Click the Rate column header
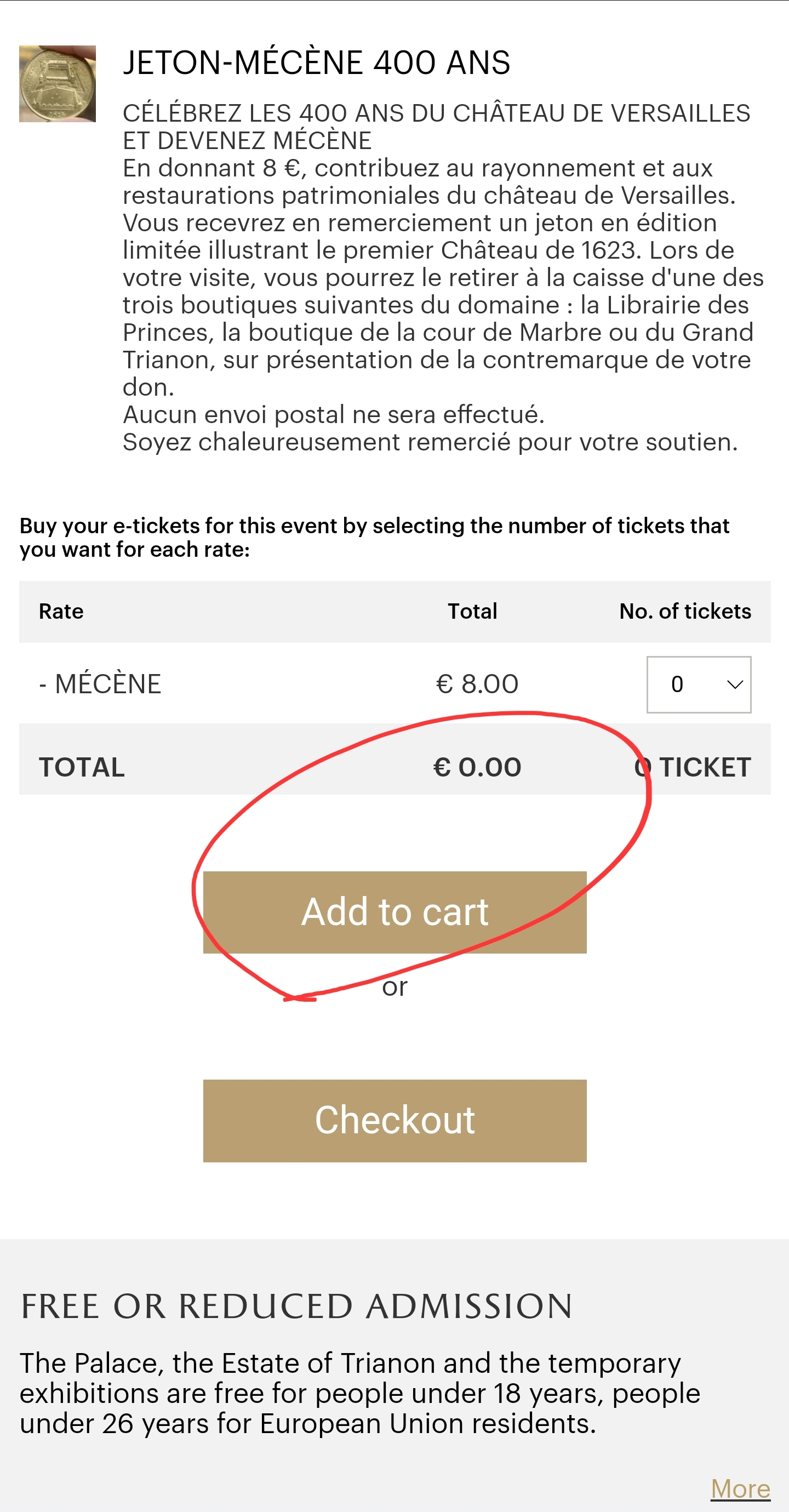 [61, 612]
